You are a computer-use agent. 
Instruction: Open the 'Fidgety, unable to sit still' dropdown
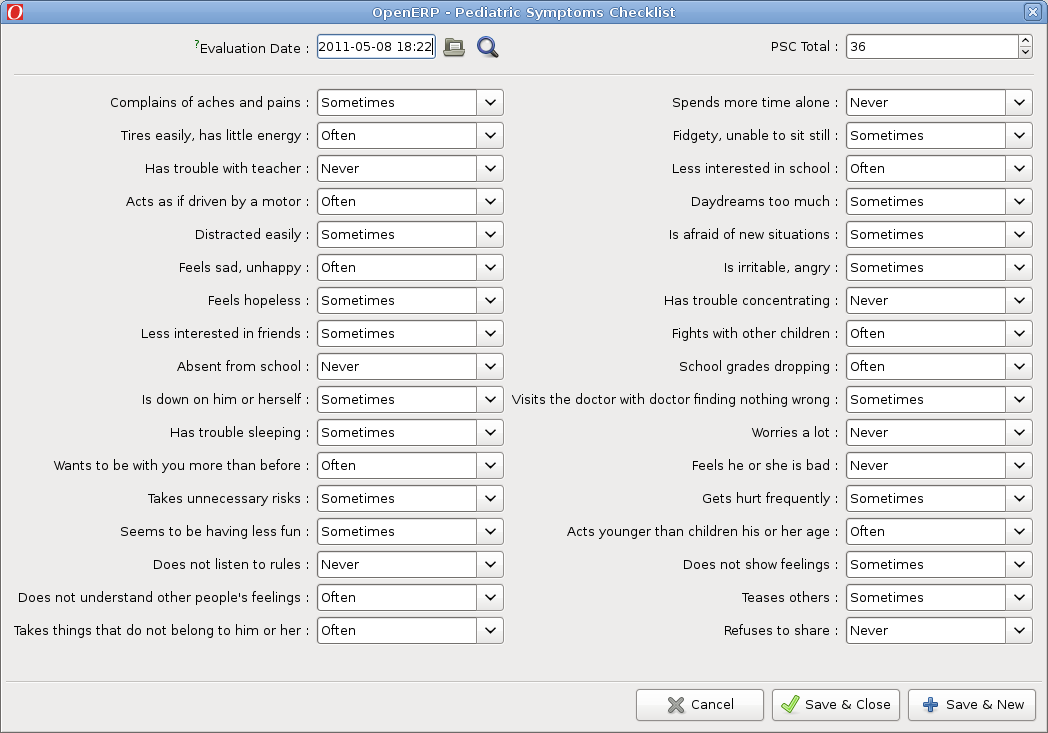[1019, 135]
